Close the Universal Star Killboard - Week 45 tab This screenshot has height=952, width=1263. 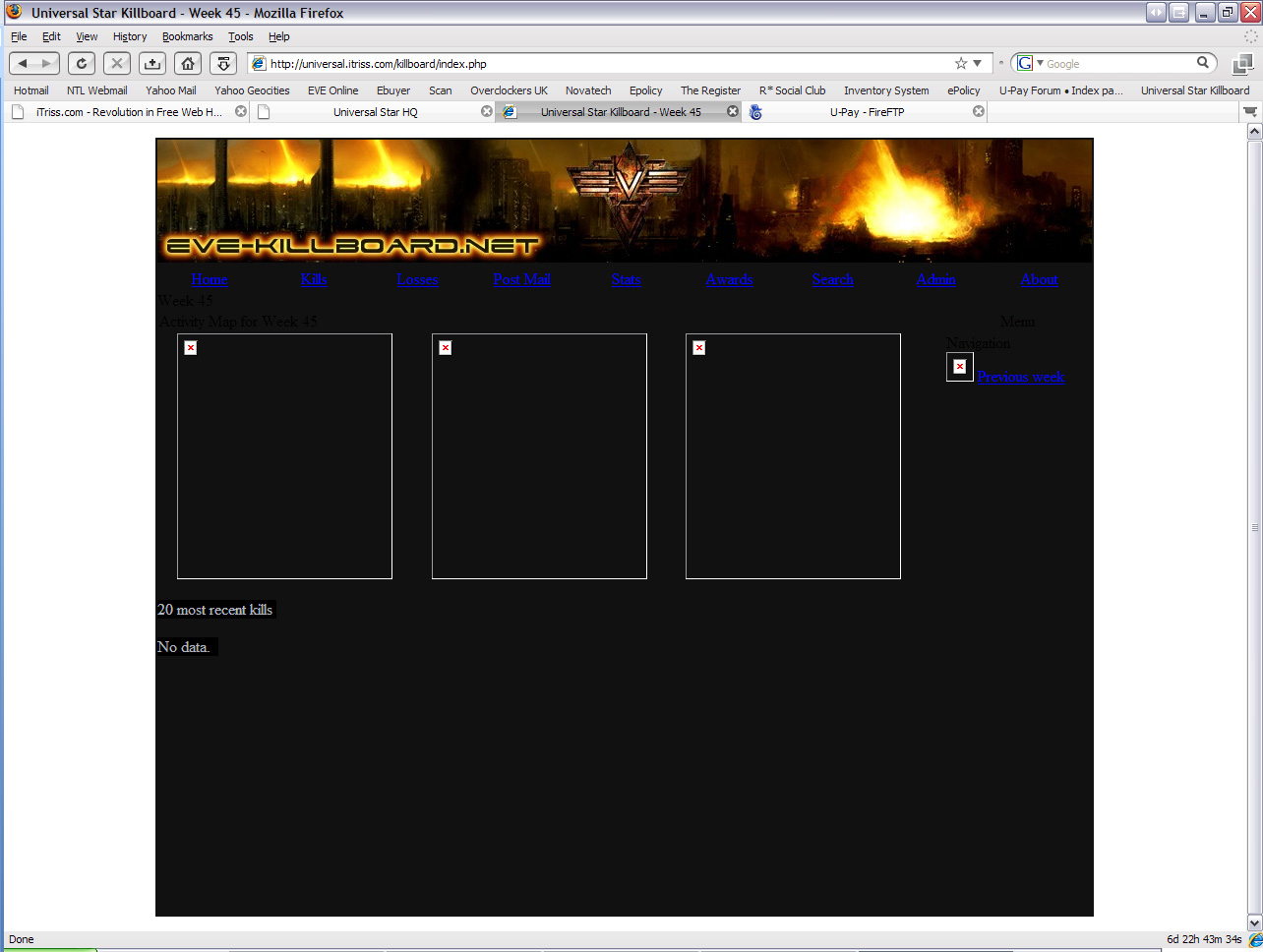(x=733, y=111)
